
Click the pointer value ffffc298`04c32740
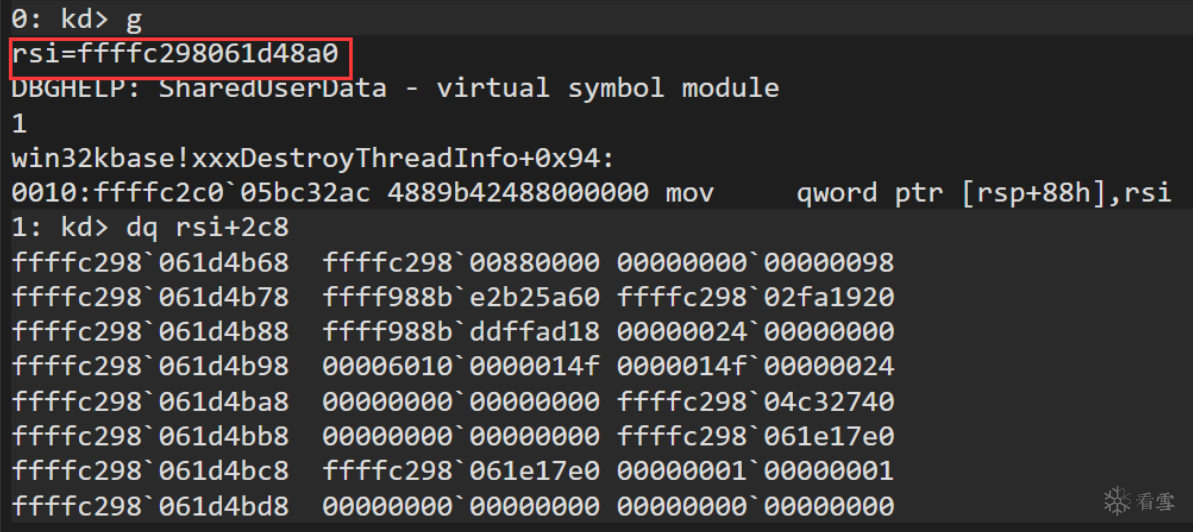tap(755, 401)
